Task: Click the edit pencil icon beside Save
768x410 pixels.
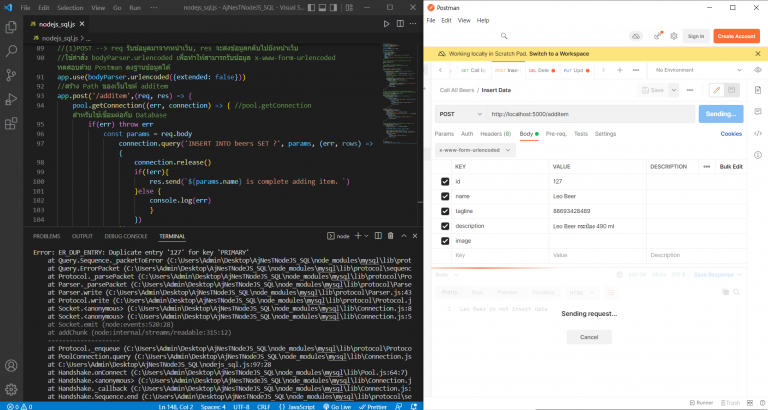Action: [x=716, y=89]
